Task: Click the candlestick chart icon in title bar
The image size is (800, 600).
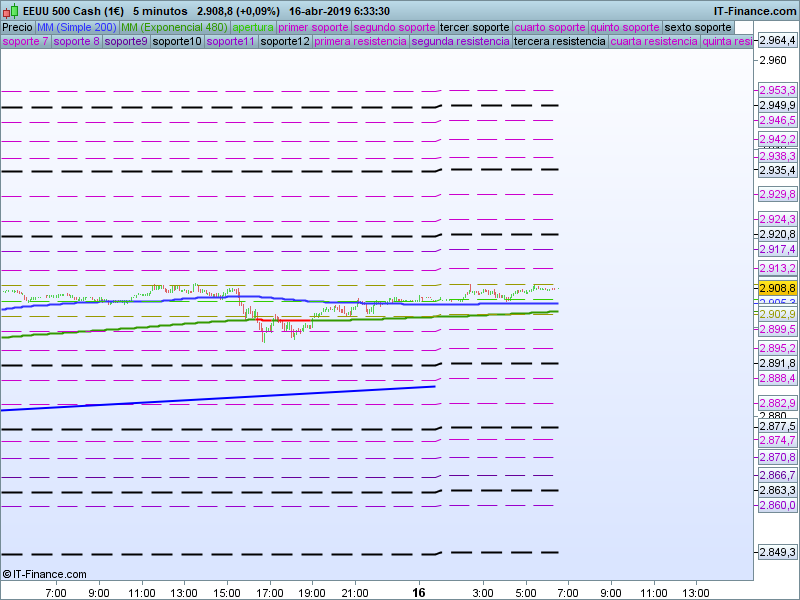Action: (10, 11)
